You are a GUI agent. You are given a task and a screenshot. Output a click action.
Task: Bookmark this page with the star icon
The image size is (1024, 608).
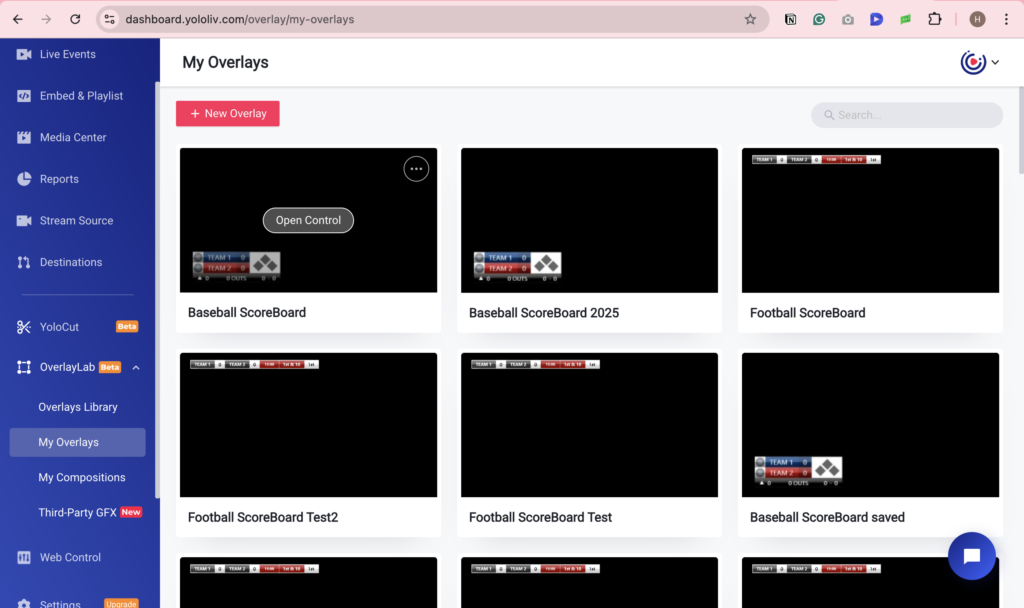pos(750,20)
